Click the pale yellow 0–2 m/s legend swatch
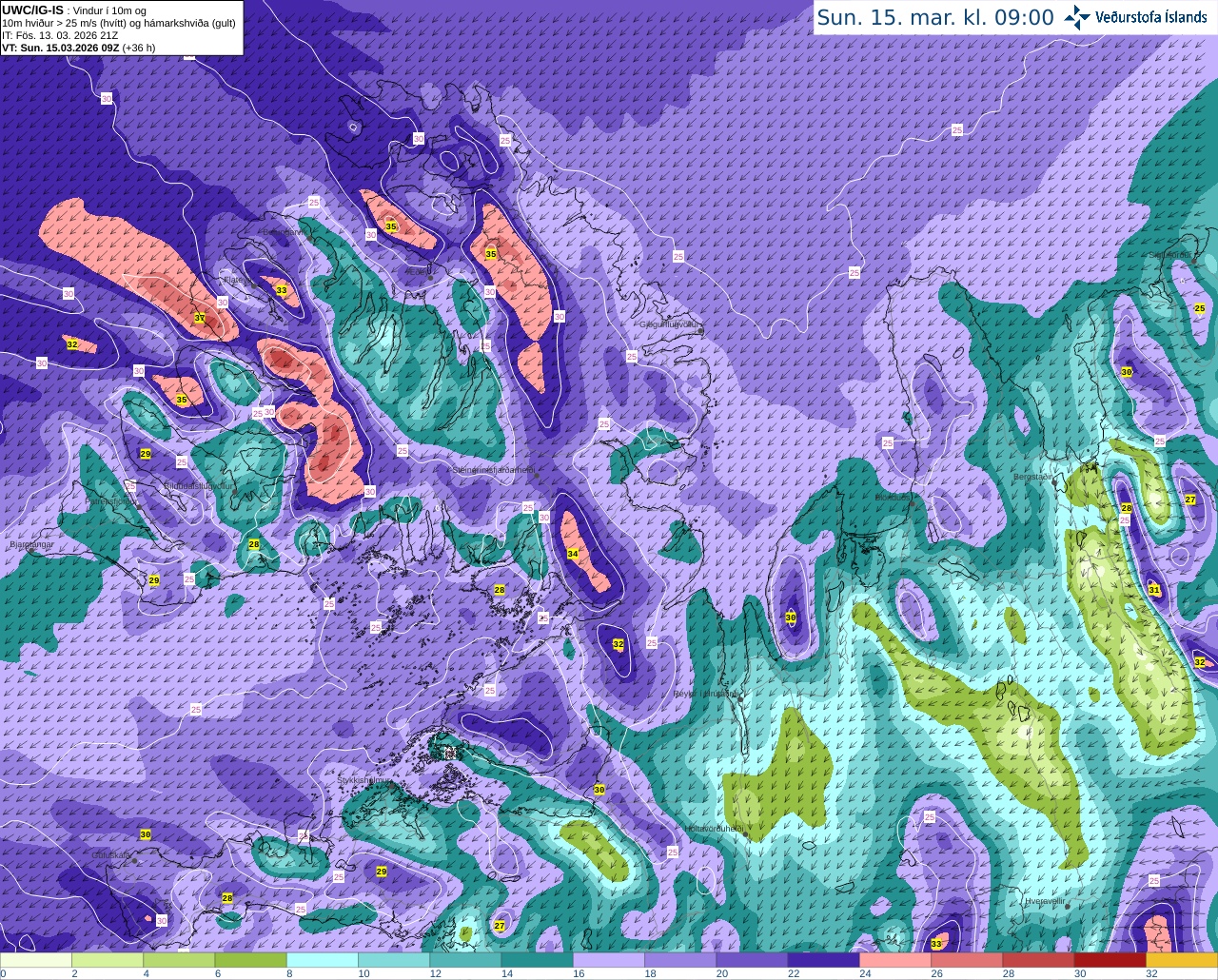The width and height of the screenshot is (1218, 980). (36, 960)
